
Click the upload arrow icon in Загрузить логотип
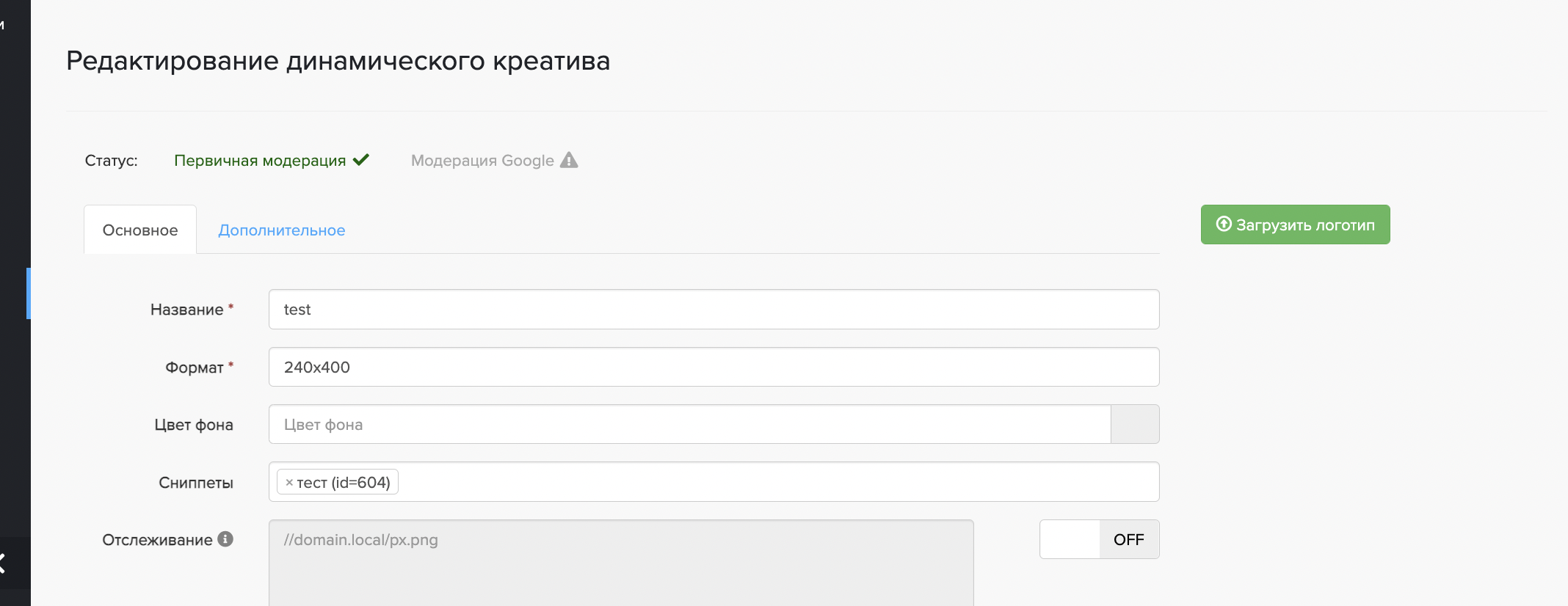coord(1223,224)
